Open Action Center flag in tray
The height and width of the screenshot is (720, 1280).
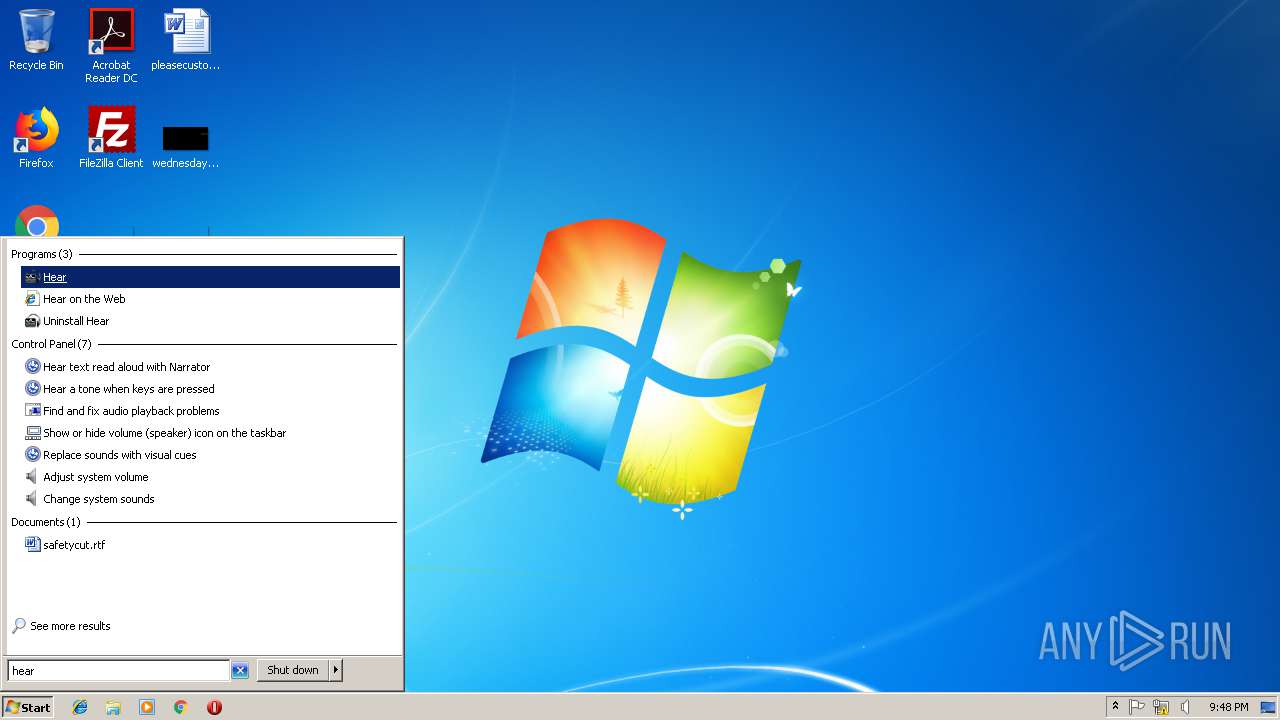pyautogui.click(x=1137, y=707)
